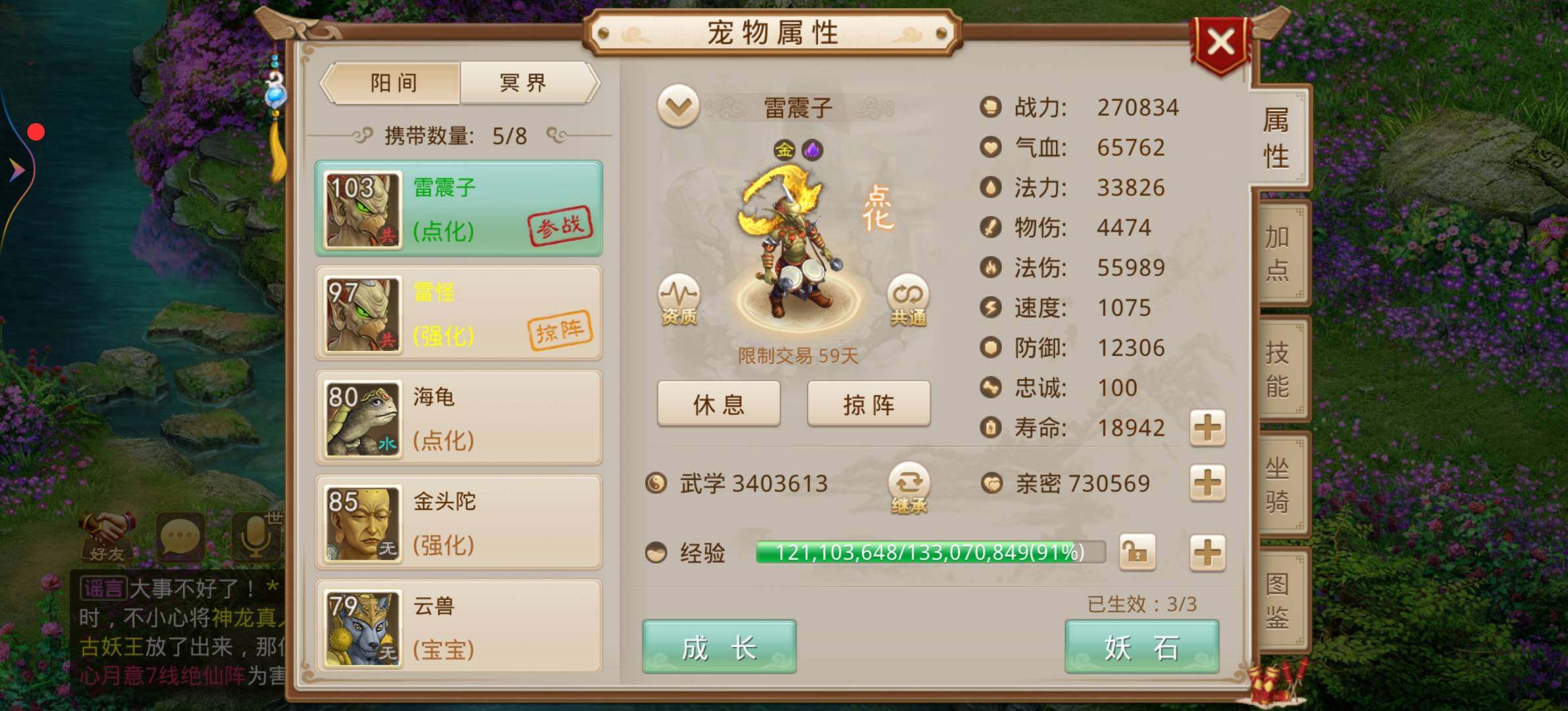Tap the microphone voice icon

pos(255,537)
